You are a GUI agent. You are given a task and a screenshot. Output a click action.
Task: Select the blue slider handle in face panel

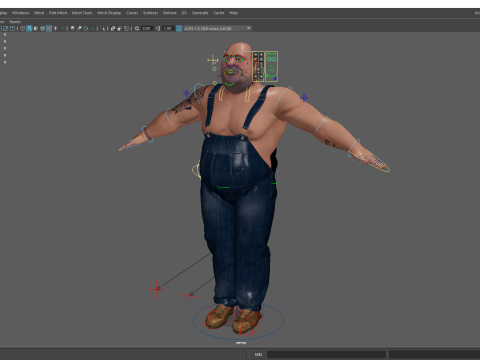point(275,78)
